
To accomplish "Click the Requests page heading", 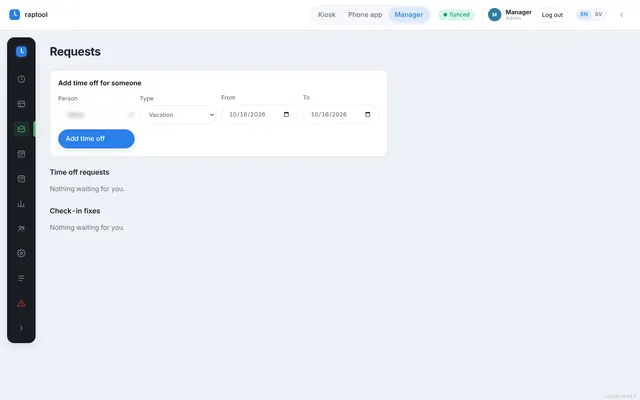I will tap(75, 51).
